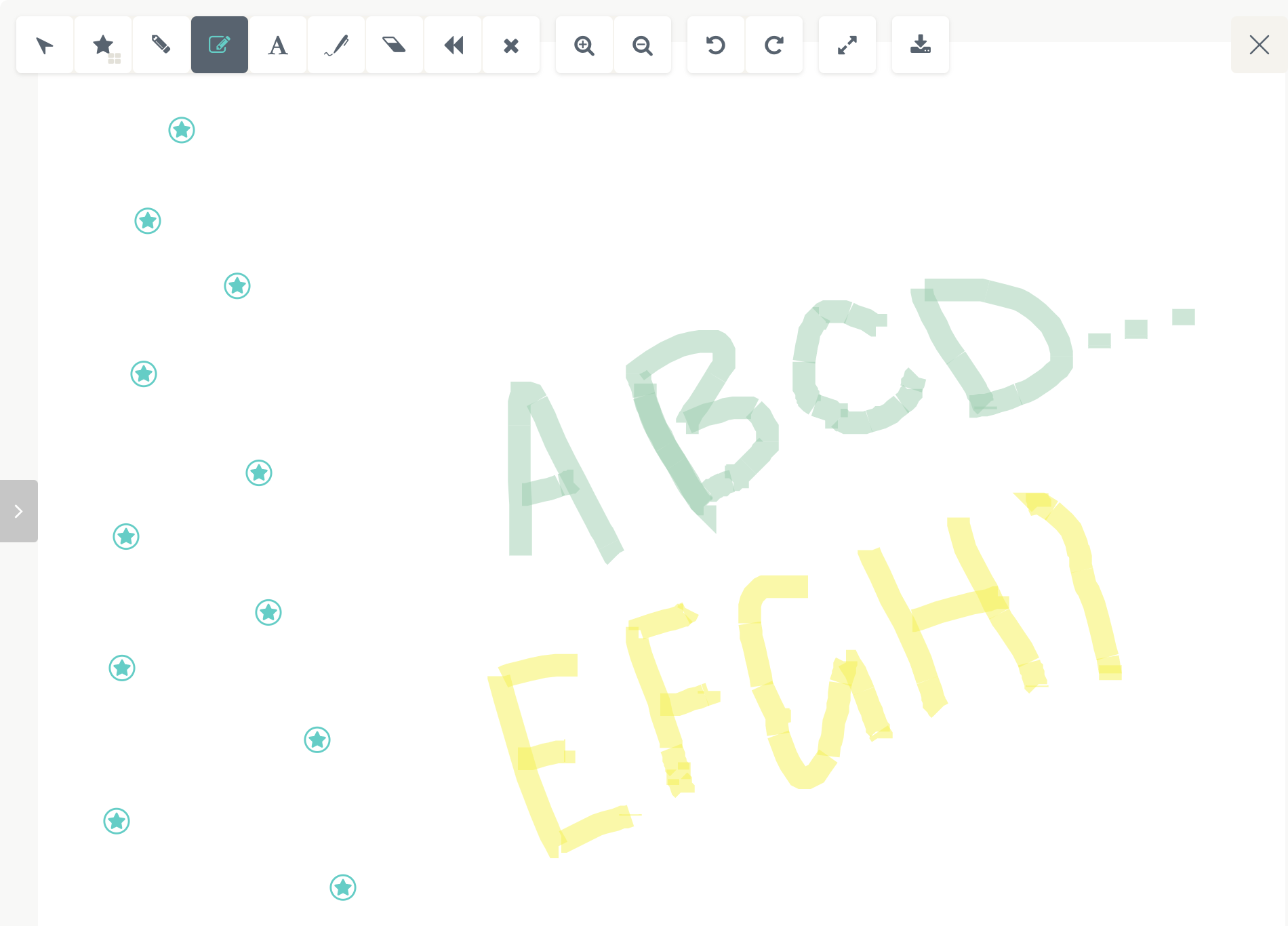Zoom out with magnifier minus
Viewport: 1288px width, 926px height.
click(643, 45)
